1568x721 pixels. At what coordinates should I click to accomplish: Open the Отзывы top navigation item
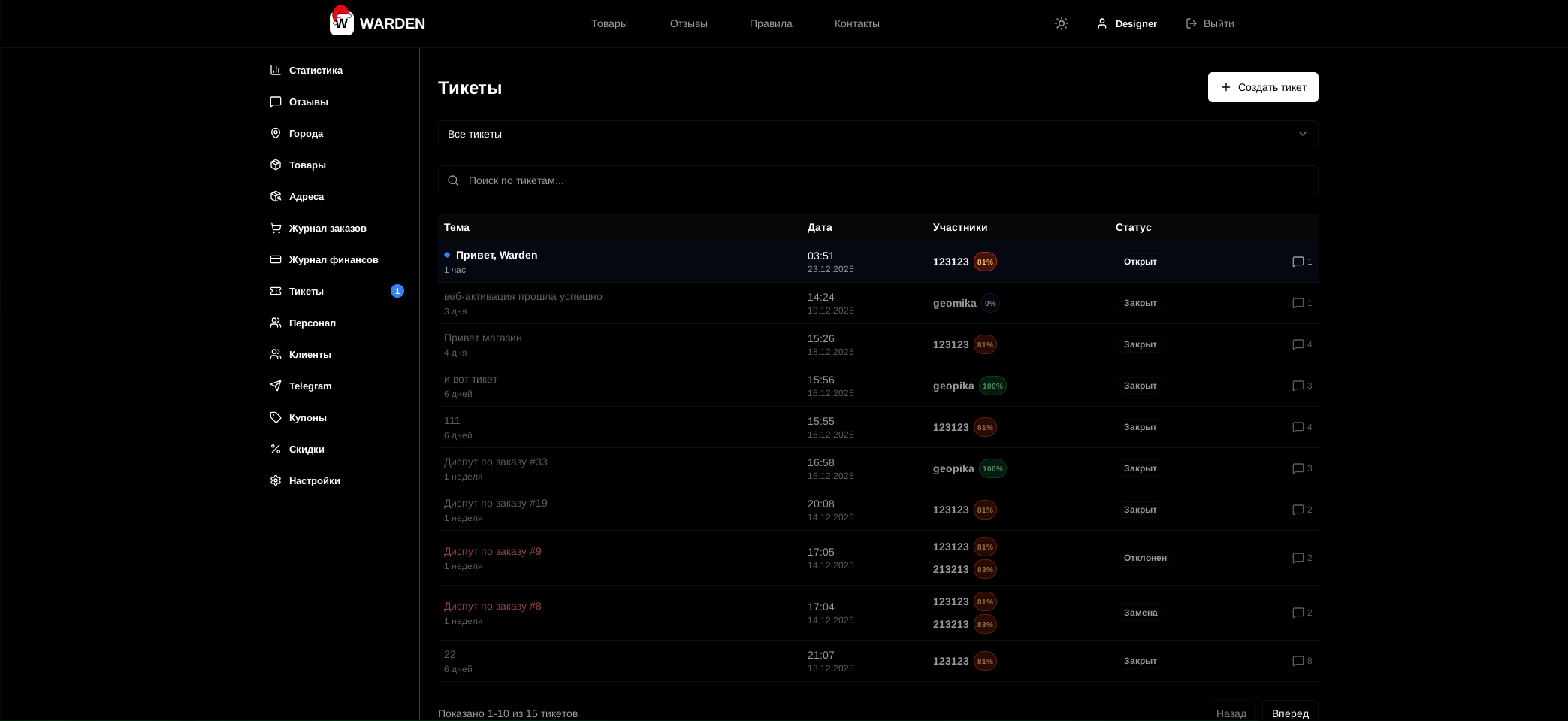coord(688,23)
